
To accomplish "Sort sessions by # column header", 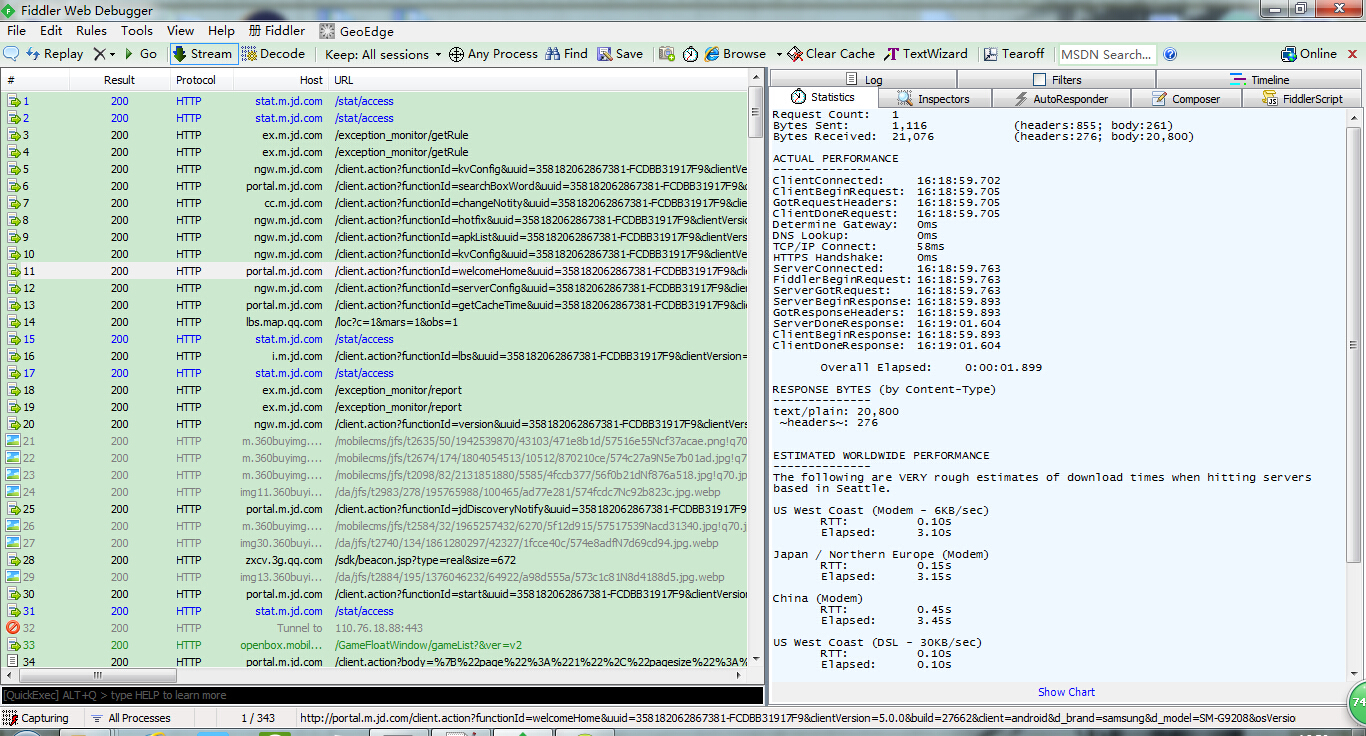I will pos(35,80).
